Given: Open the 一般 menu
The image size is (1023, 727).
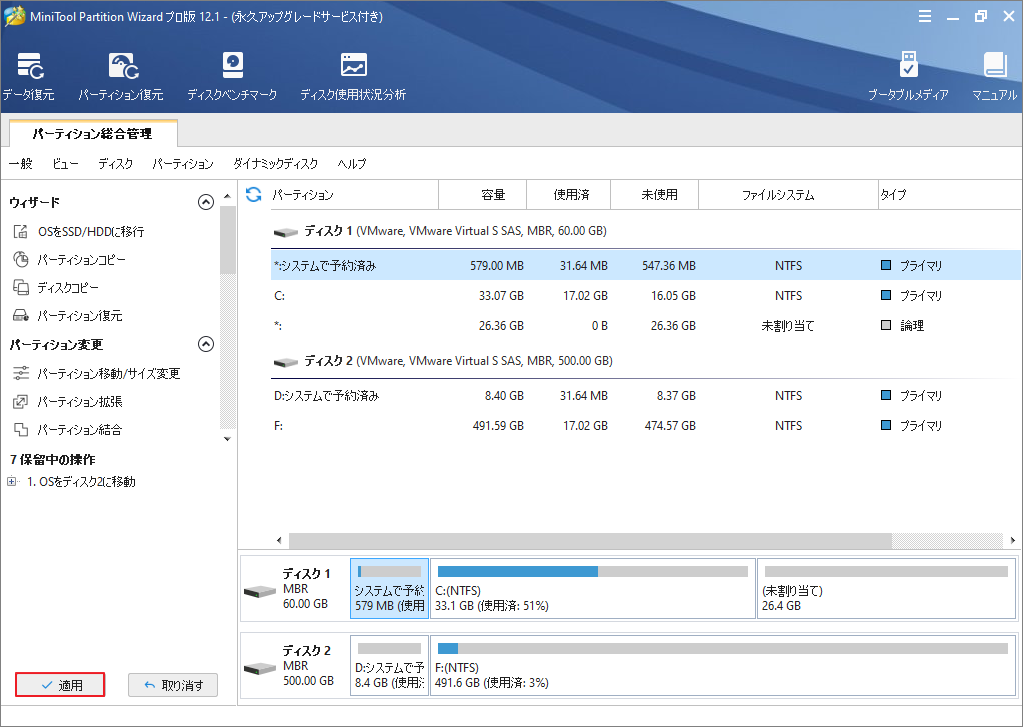Looking at the screenshot, I should point(21,164).
